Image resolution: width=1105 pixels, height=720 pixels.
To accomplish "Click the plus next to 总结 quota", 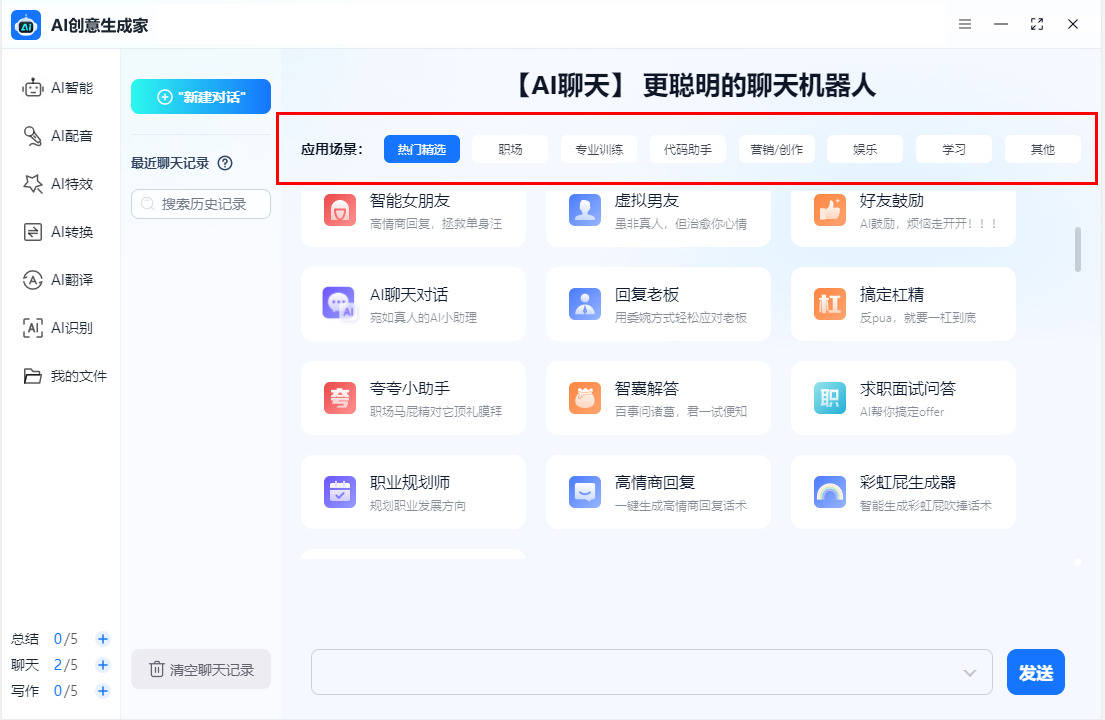I will (x=103, y=639).
